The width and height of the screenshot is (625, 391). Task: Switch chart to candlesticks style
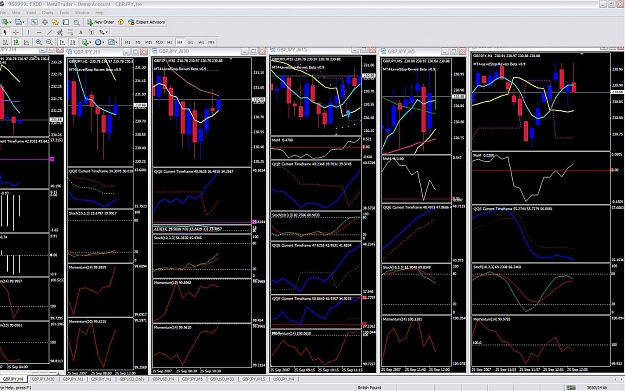click(16, 42)
